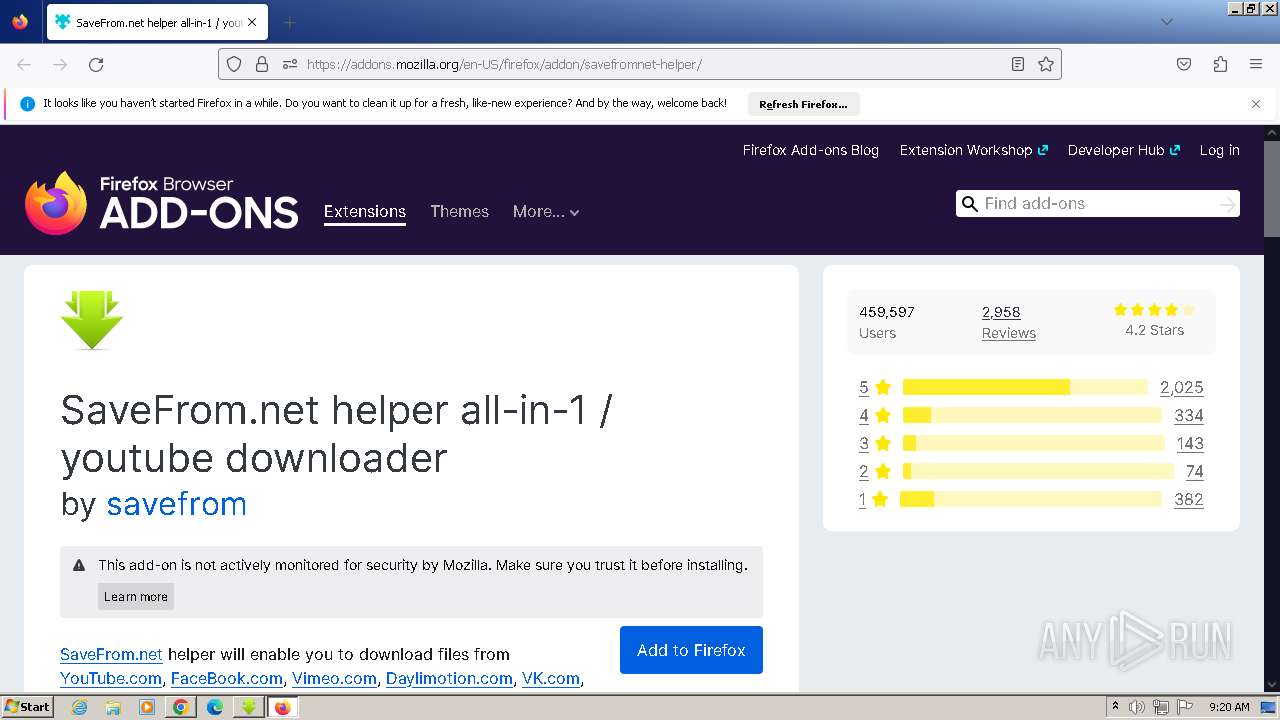Open File Explorer folder taskbar icon
Screen dimensions: 1280x720
pyautogui.click(x=113, y=707)
